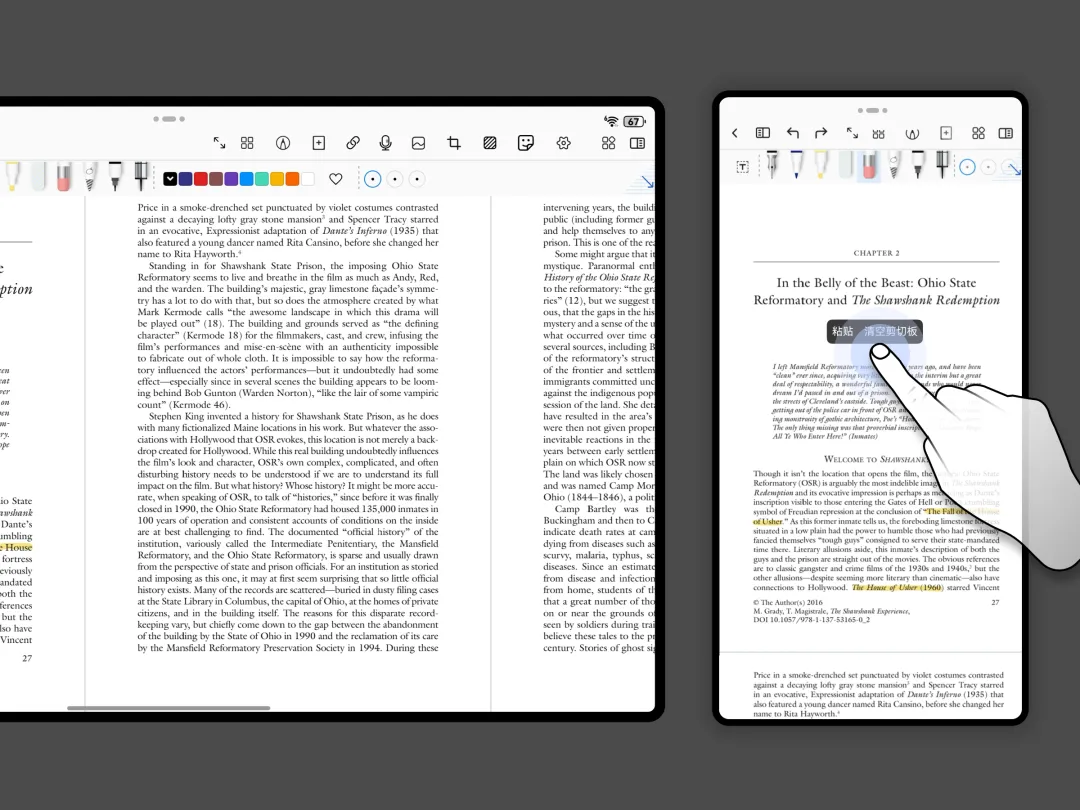1080x810 pixels.
Task: Toggle right sidebar panel icon in left tablet
Action: point(637,143)
